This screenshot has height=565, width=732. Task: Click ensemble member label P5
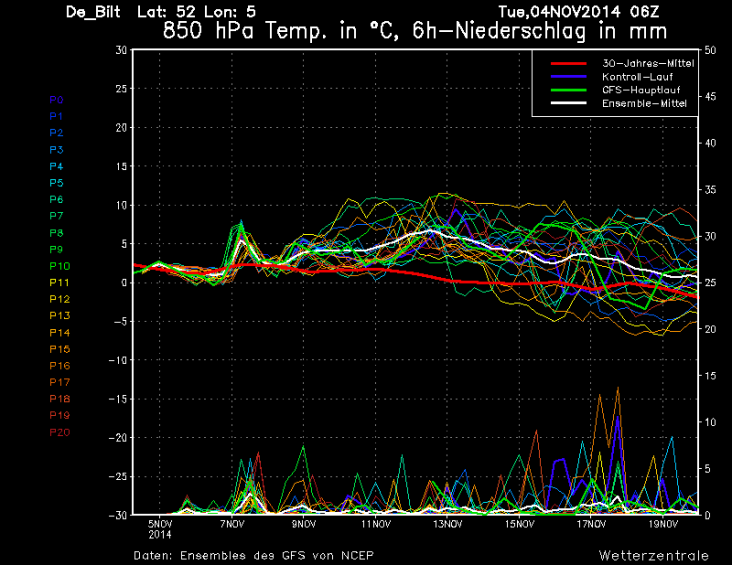(56, 183)
